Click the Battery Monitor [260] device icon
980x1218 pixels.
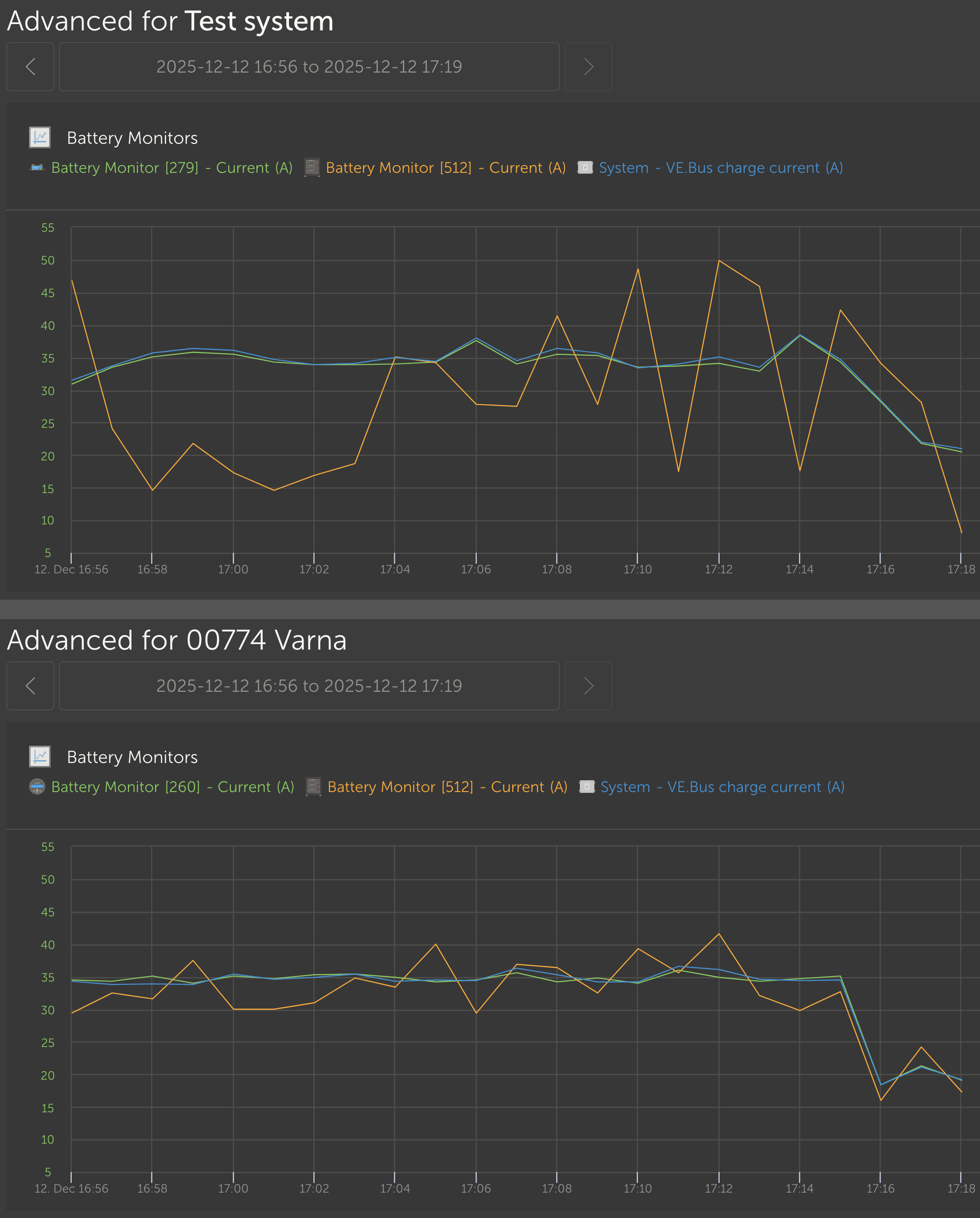[x=37, y=787]
